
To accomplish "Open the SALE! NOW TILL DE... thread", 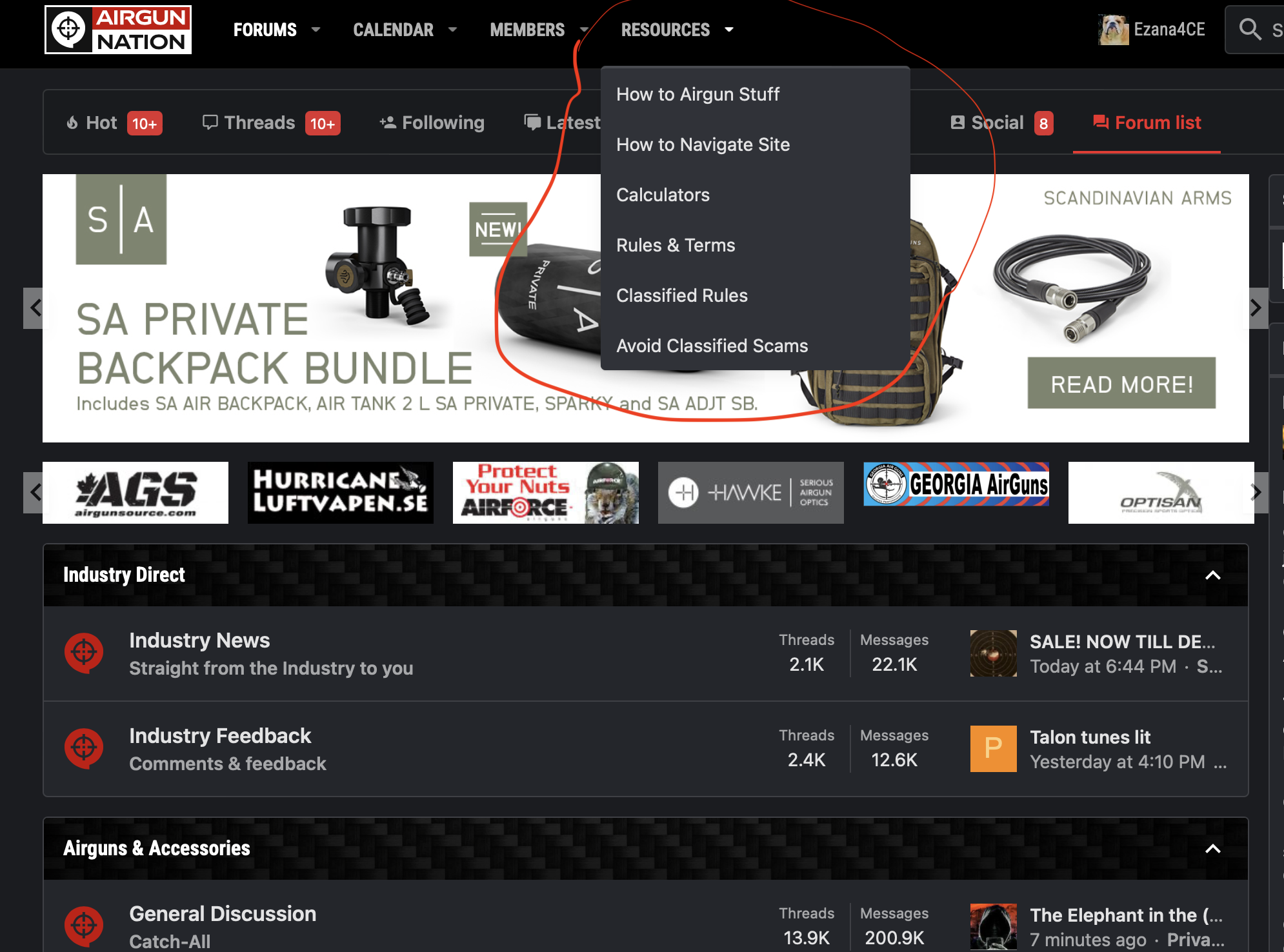I will pyautogui.click(x=1122, y=642).
